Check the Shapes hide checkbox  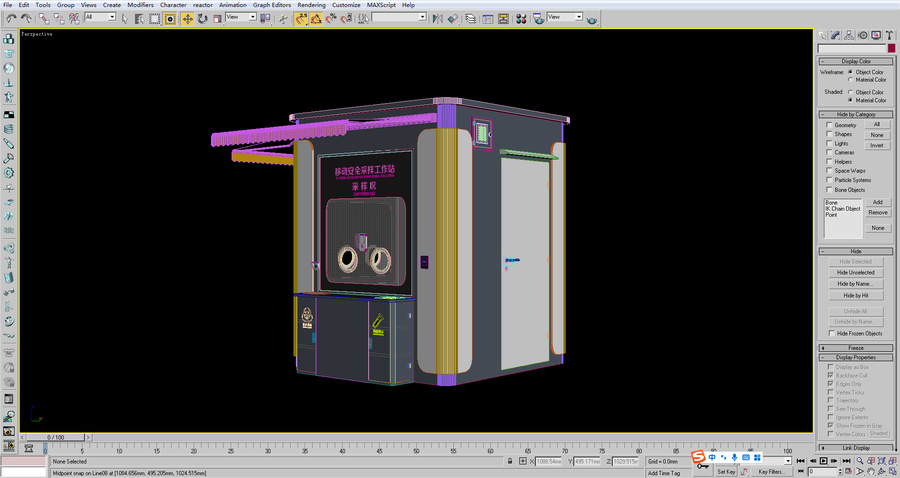click(829, 134)
